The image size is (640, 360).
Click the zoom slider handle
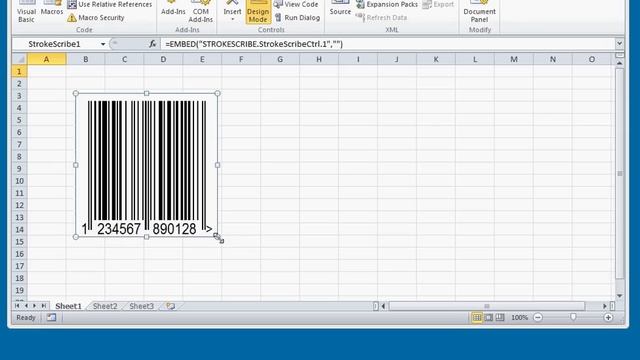click(573, 317)
